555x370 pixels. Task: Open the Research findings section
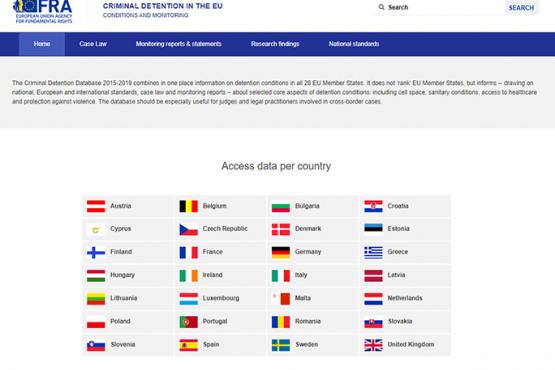point(275,44)
